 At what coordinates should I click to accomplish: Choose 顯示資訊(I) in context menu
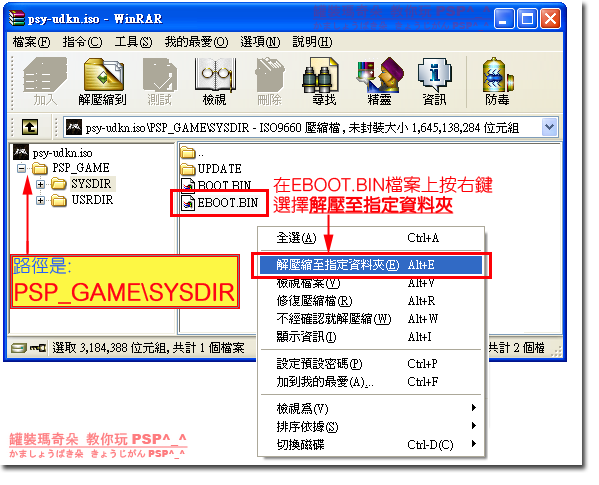pos(371,337)
